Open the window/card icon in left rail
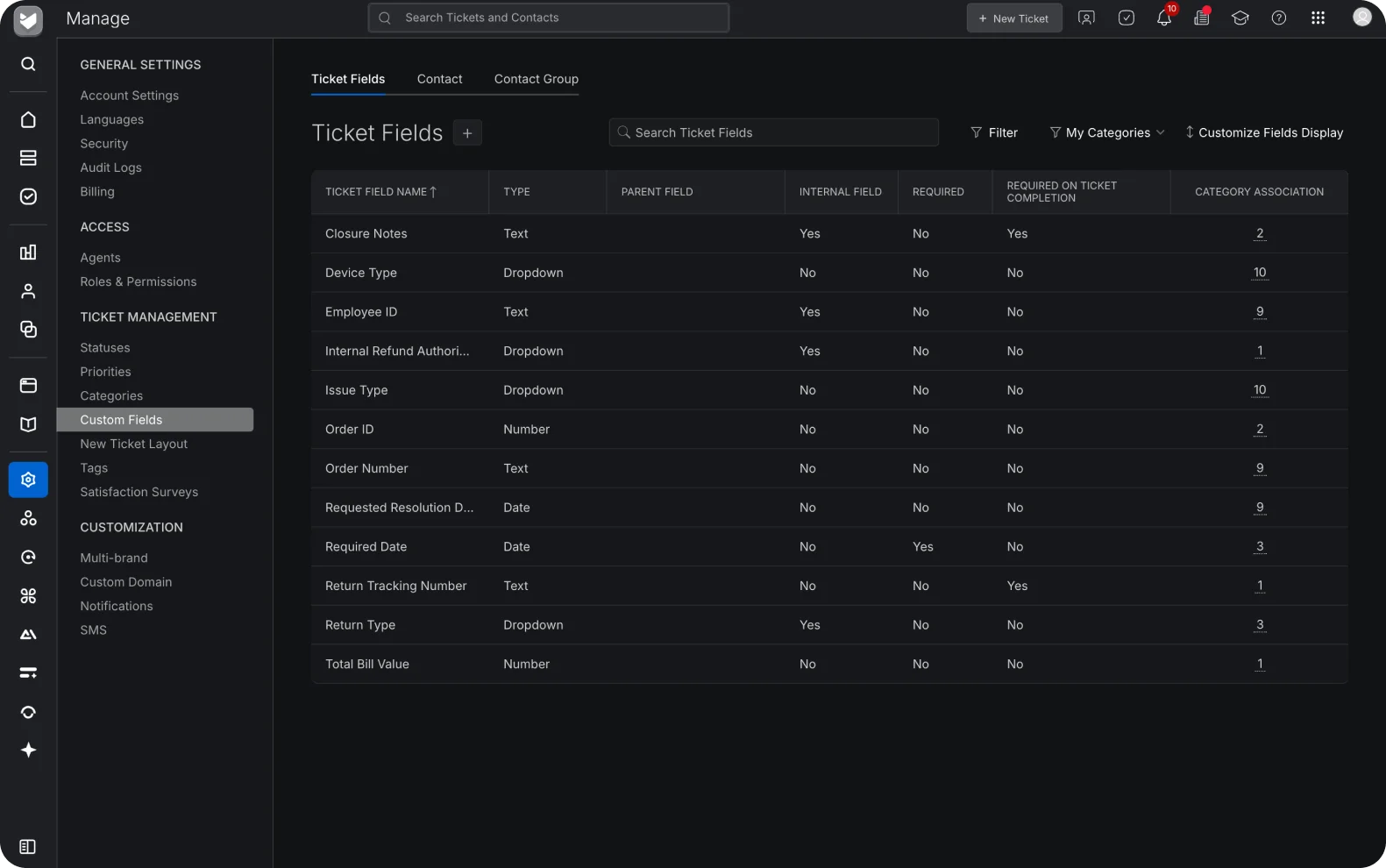 pos(28,385)
